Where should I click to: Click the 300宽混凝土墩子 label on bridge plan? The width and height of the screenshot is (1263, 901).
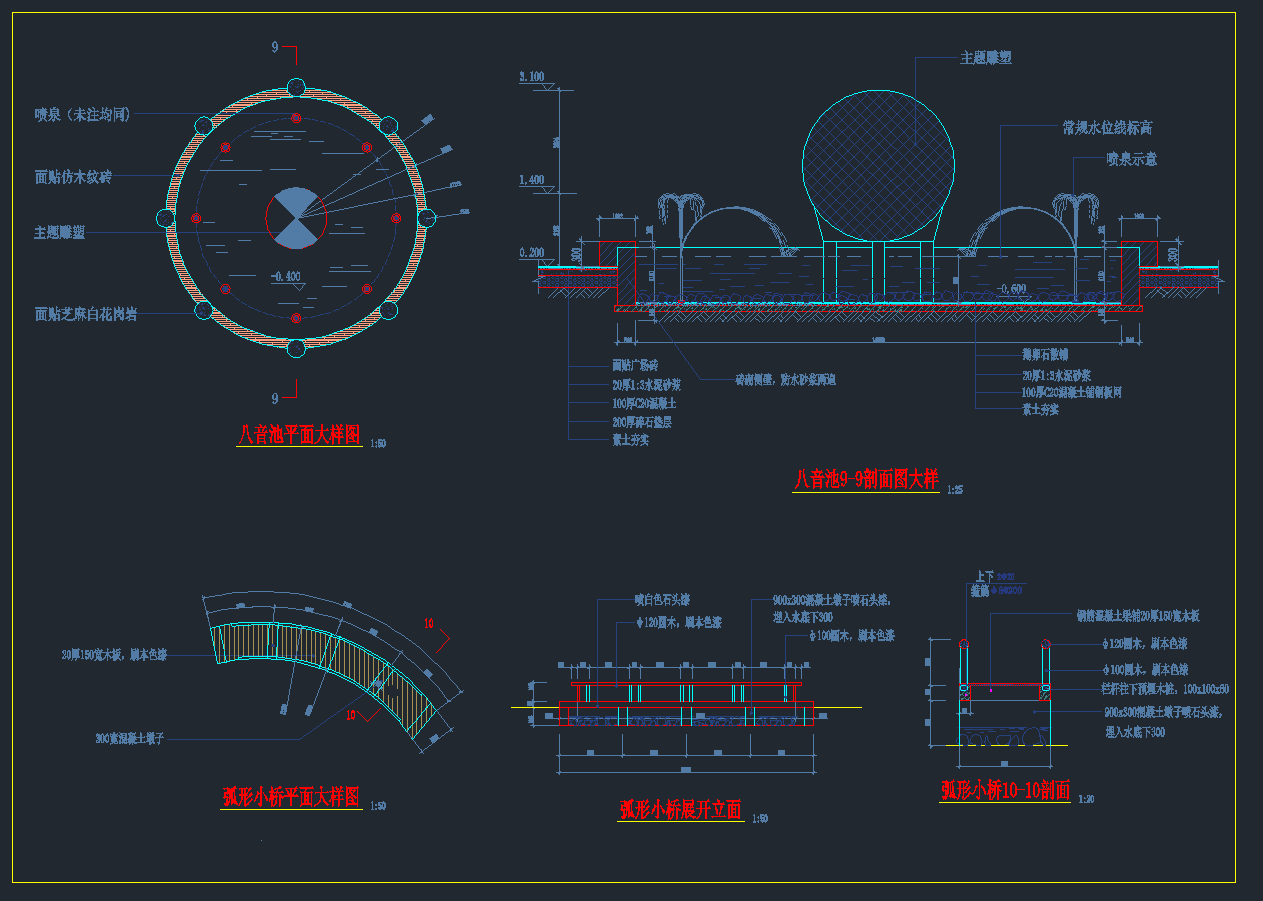pos(129,738)
